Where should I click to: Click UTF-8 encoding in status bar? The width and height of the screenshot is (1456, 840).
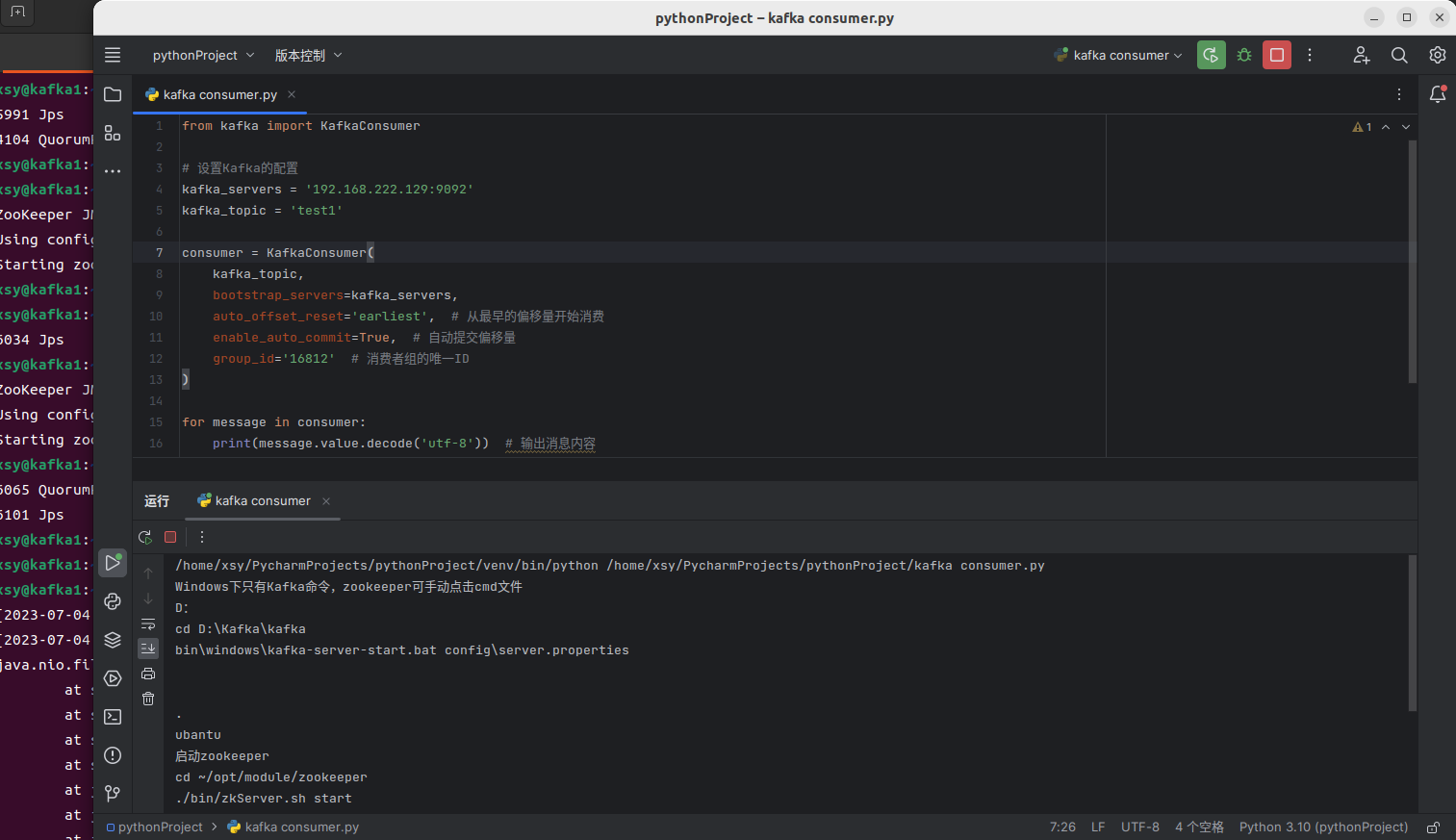point(1139,827)
